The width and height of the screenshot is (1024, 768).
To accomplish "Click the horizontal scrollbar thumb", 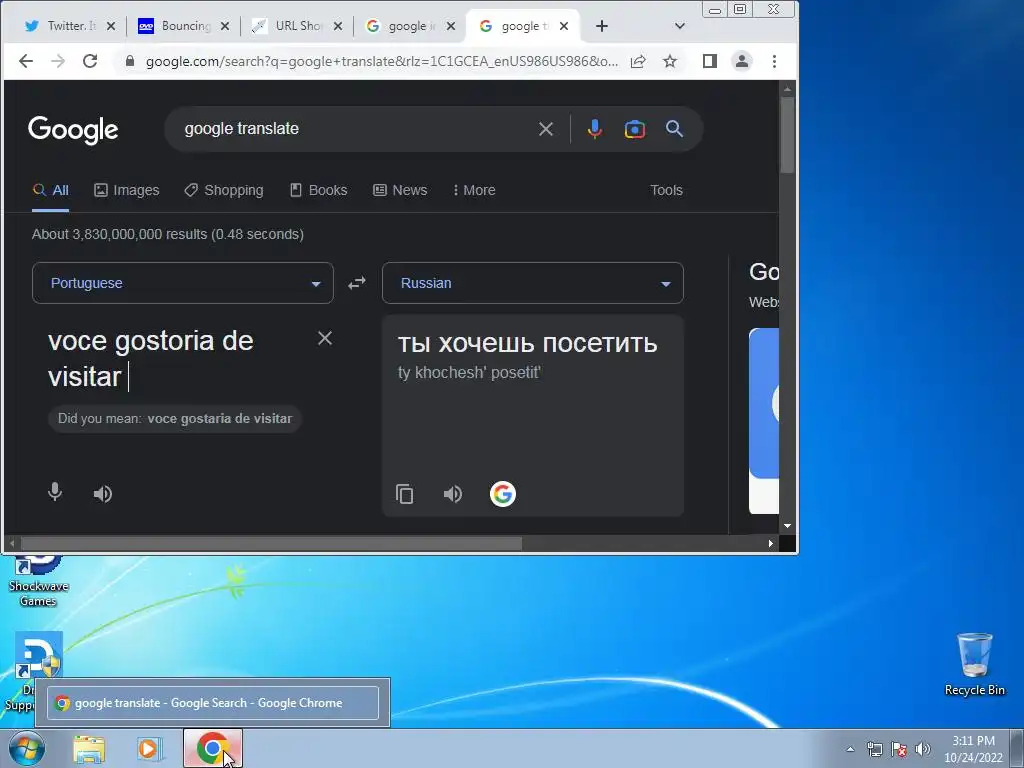I will pyautogui.click(x=271, y=543).
